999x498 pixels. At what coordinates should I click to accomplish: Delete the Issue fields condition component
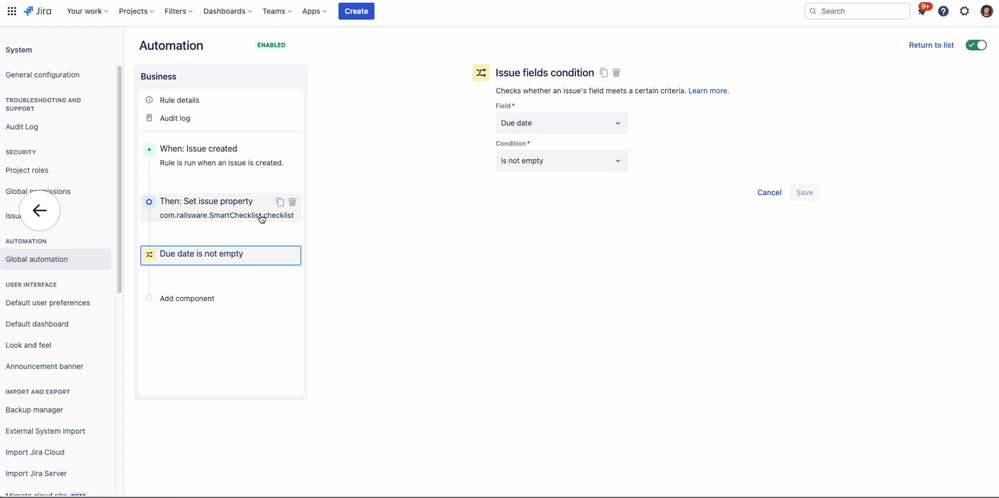point(616,73)
